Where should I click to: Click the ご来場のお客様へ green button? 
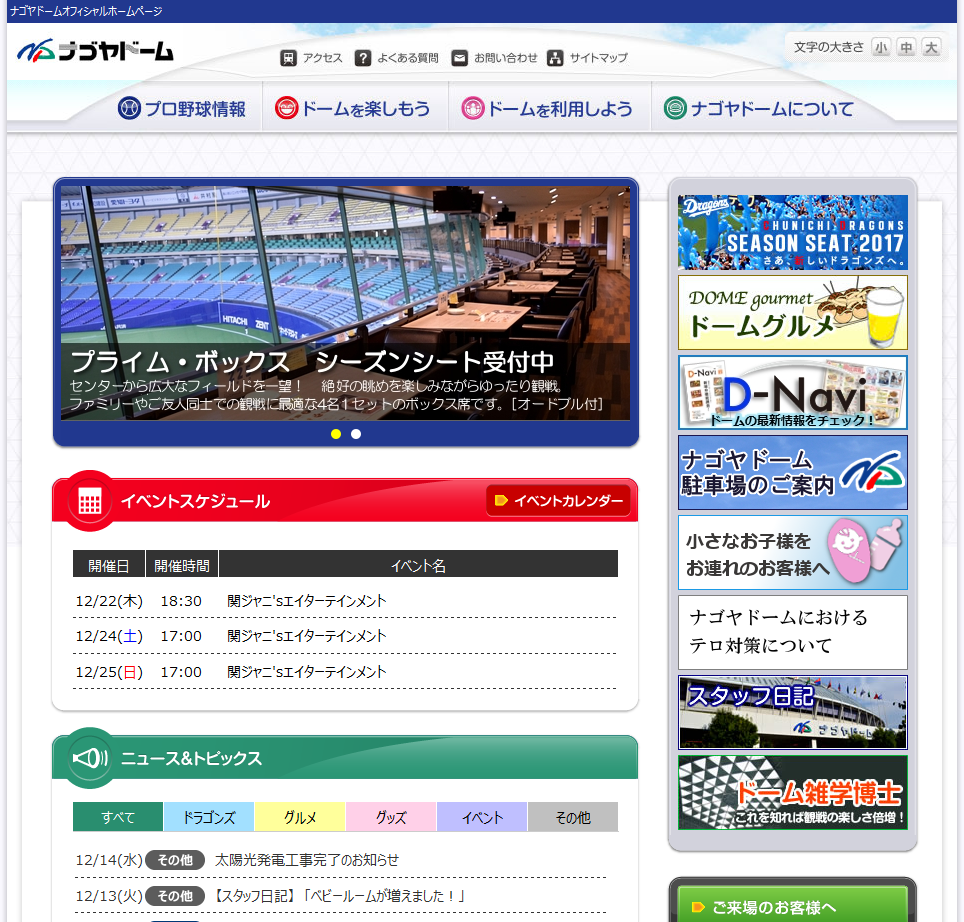click(792, 905)
